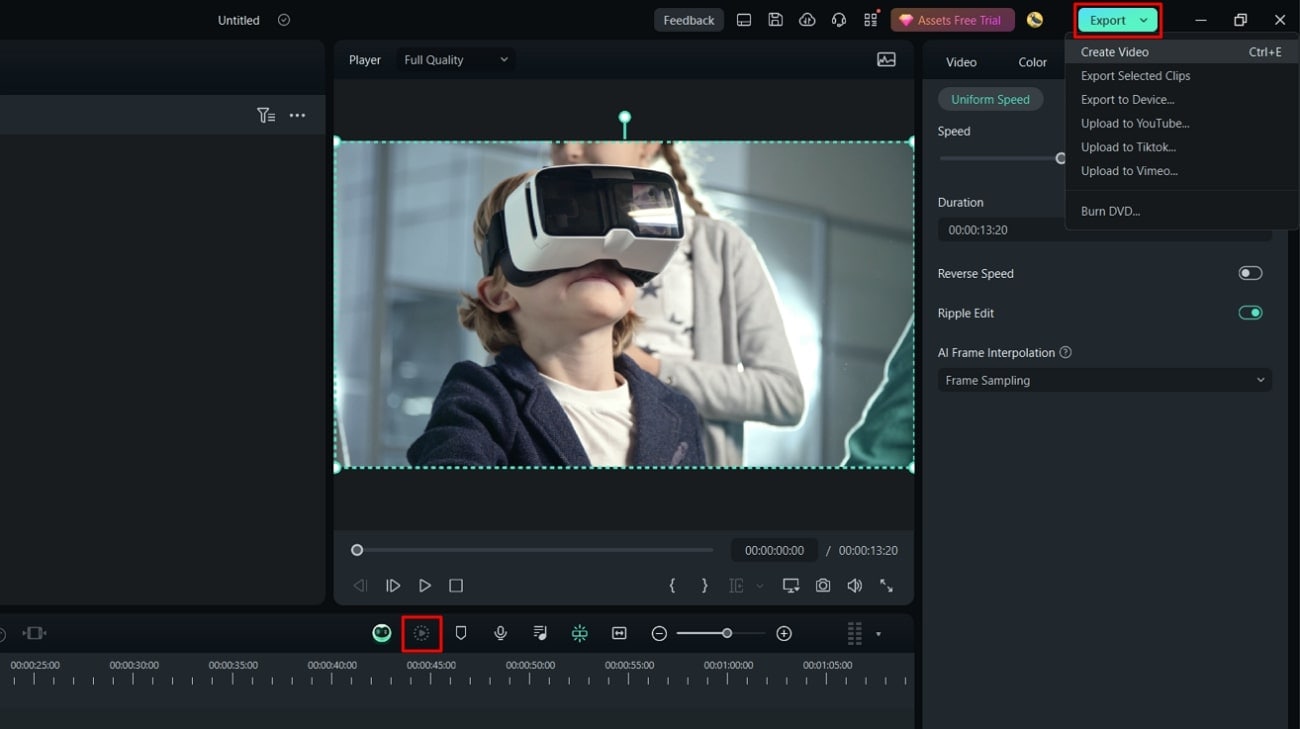Click the Untitled project title
Viewport: 1300px width, 729px height.
point(238,20)
